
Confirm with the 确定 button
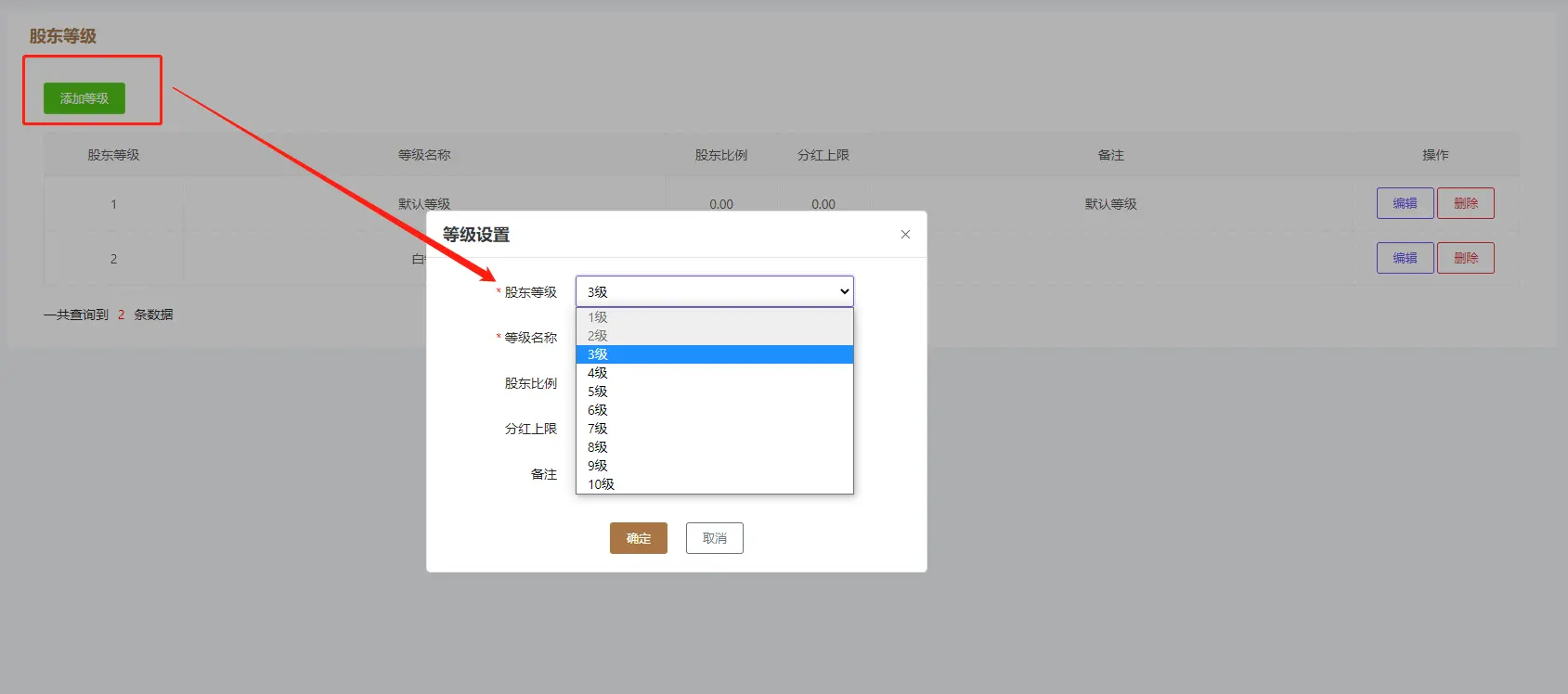(638, 538)
